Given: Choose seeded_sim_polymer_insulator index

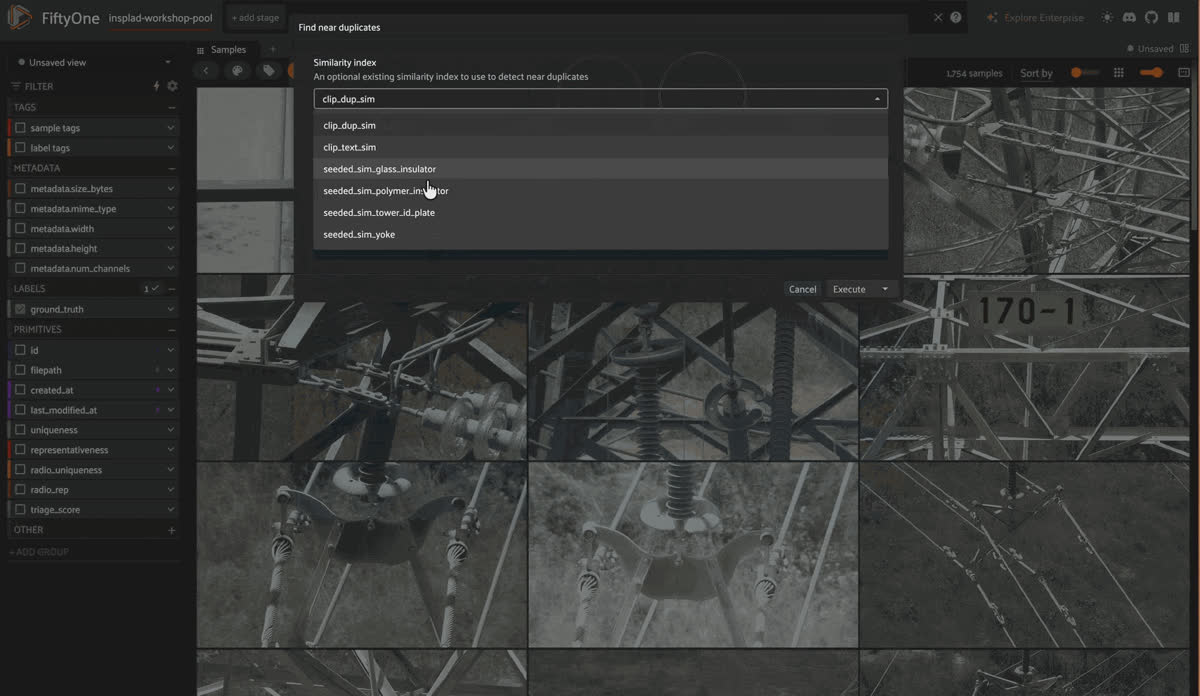Looking at the screenshot, I should [x=600, y=191].
